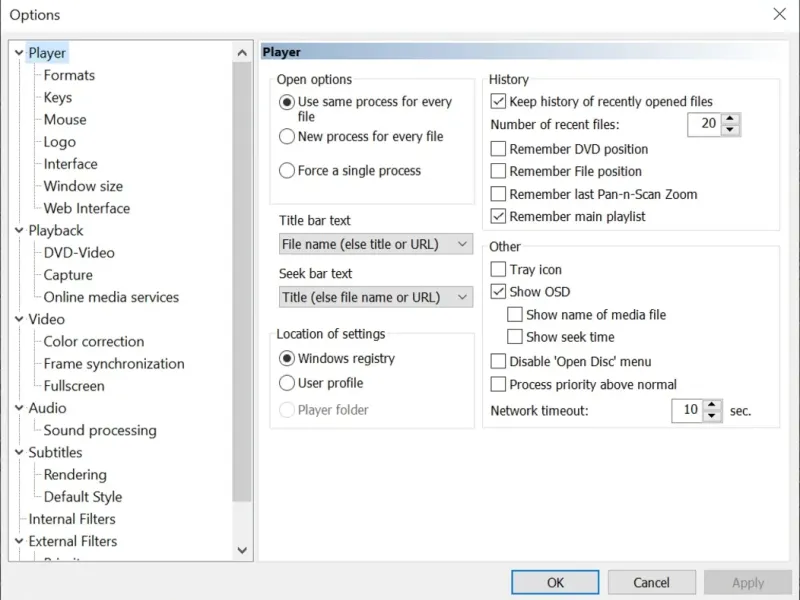Tick Disable 'Open Disc' menu checkbox

coord(498,361)
